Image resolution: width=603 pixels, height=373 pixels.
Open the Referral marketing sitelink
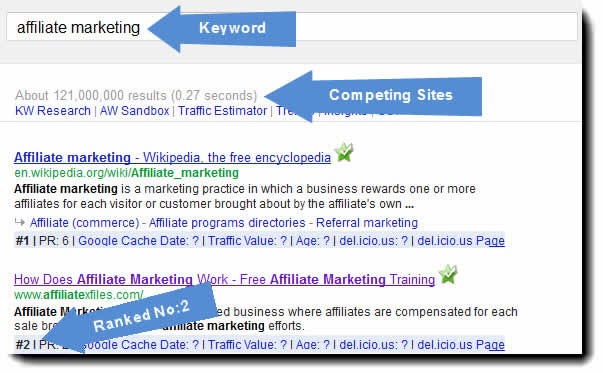(367, 223)
